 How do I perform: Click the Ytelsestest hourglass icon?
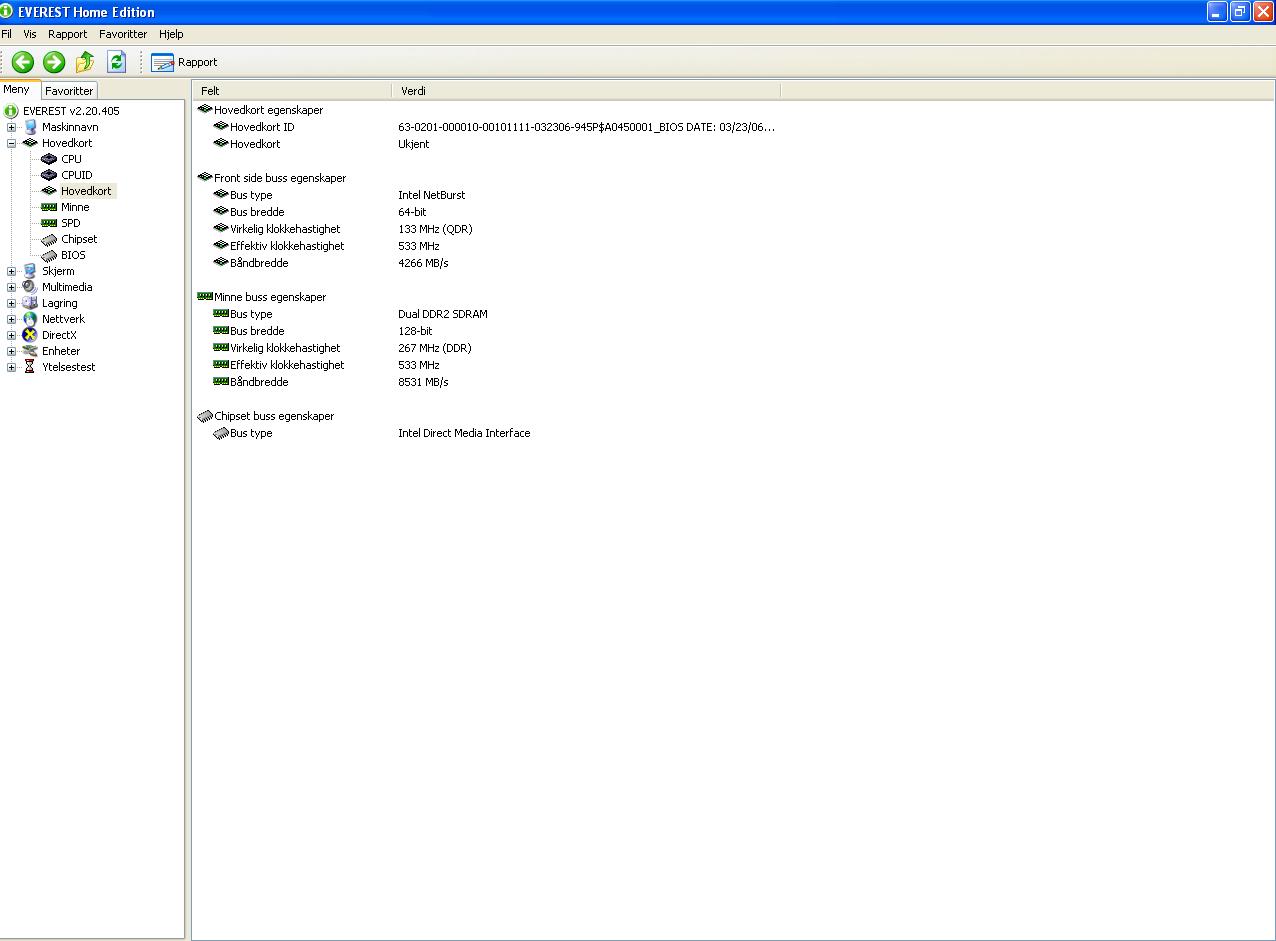pyautogui.click(x=30, y=367)
